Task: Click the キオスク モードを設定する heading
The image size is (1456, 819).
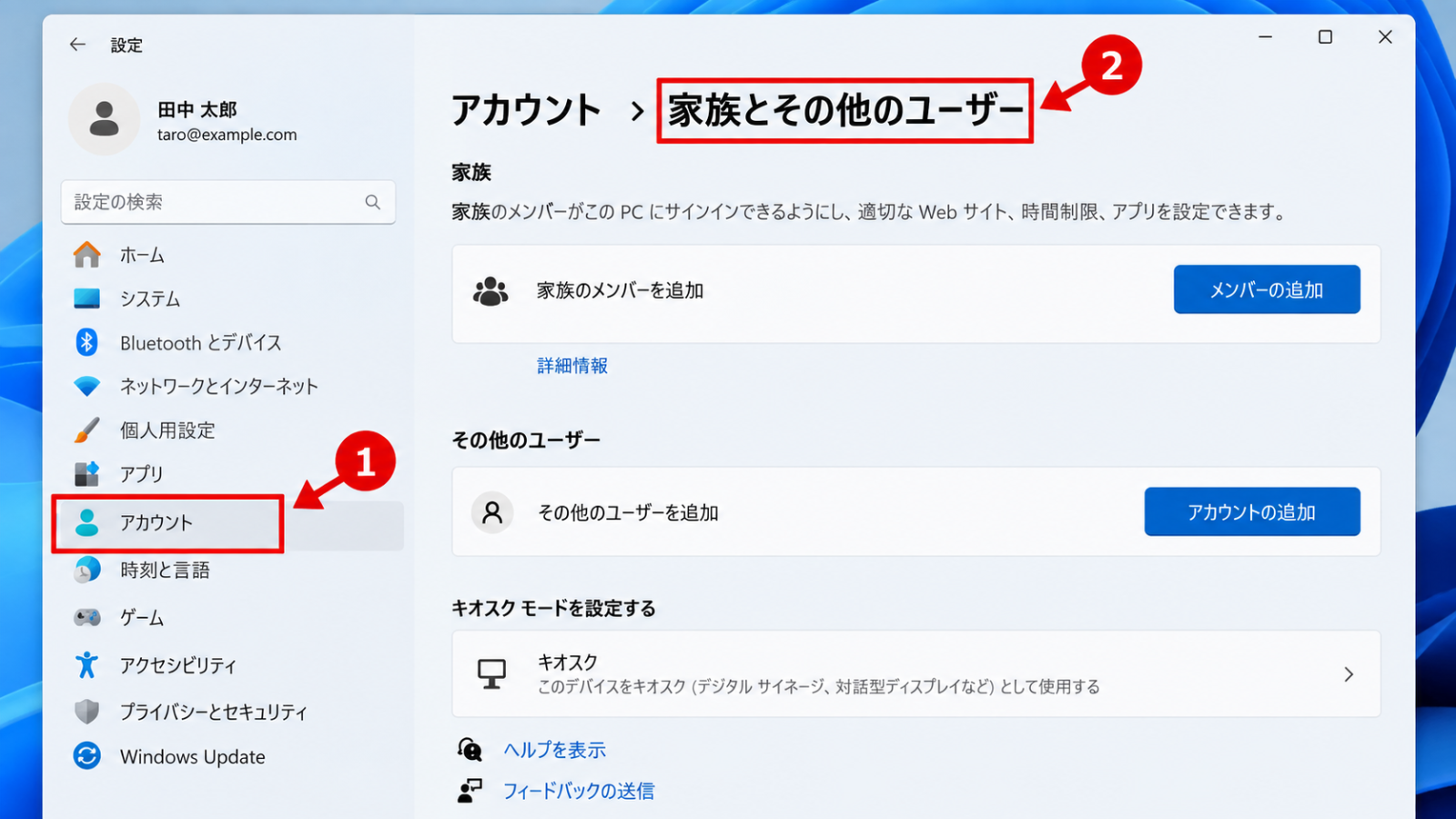Action: [x=554, y=608]
